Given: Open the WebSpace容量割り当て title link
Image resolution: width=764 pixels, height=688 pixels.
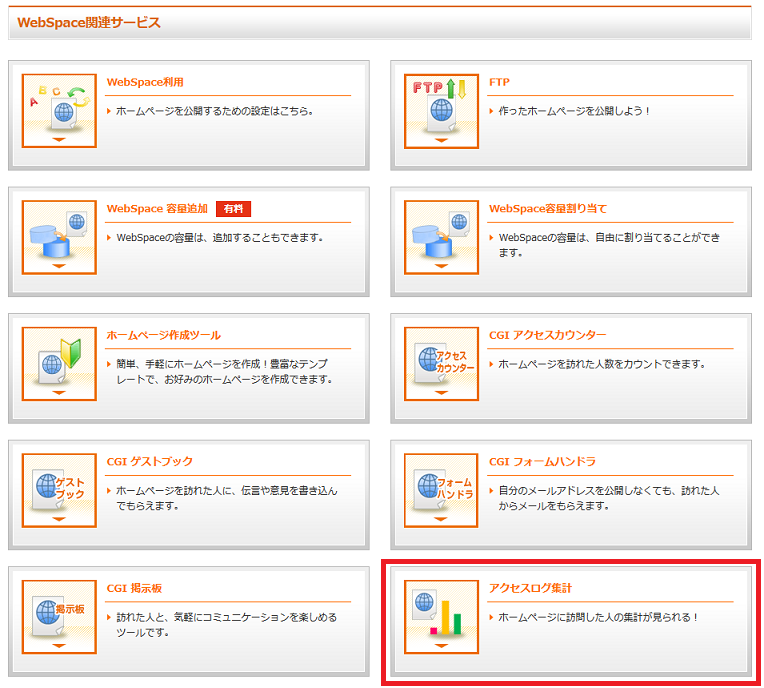Looking at the screenshot, I should point(548,209).
